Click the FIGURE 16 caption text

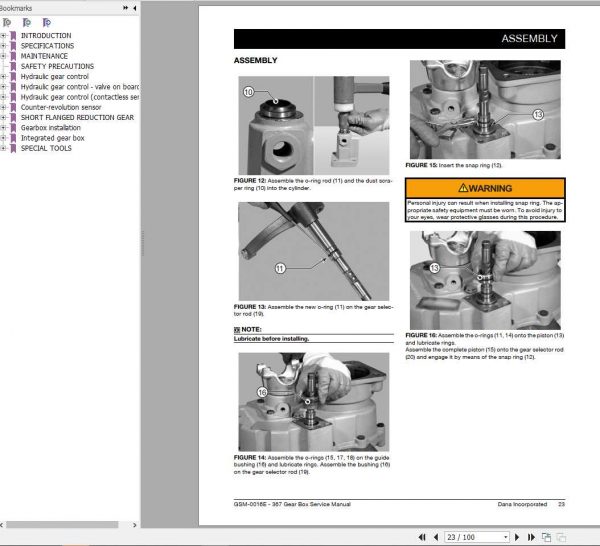(484, 346)
